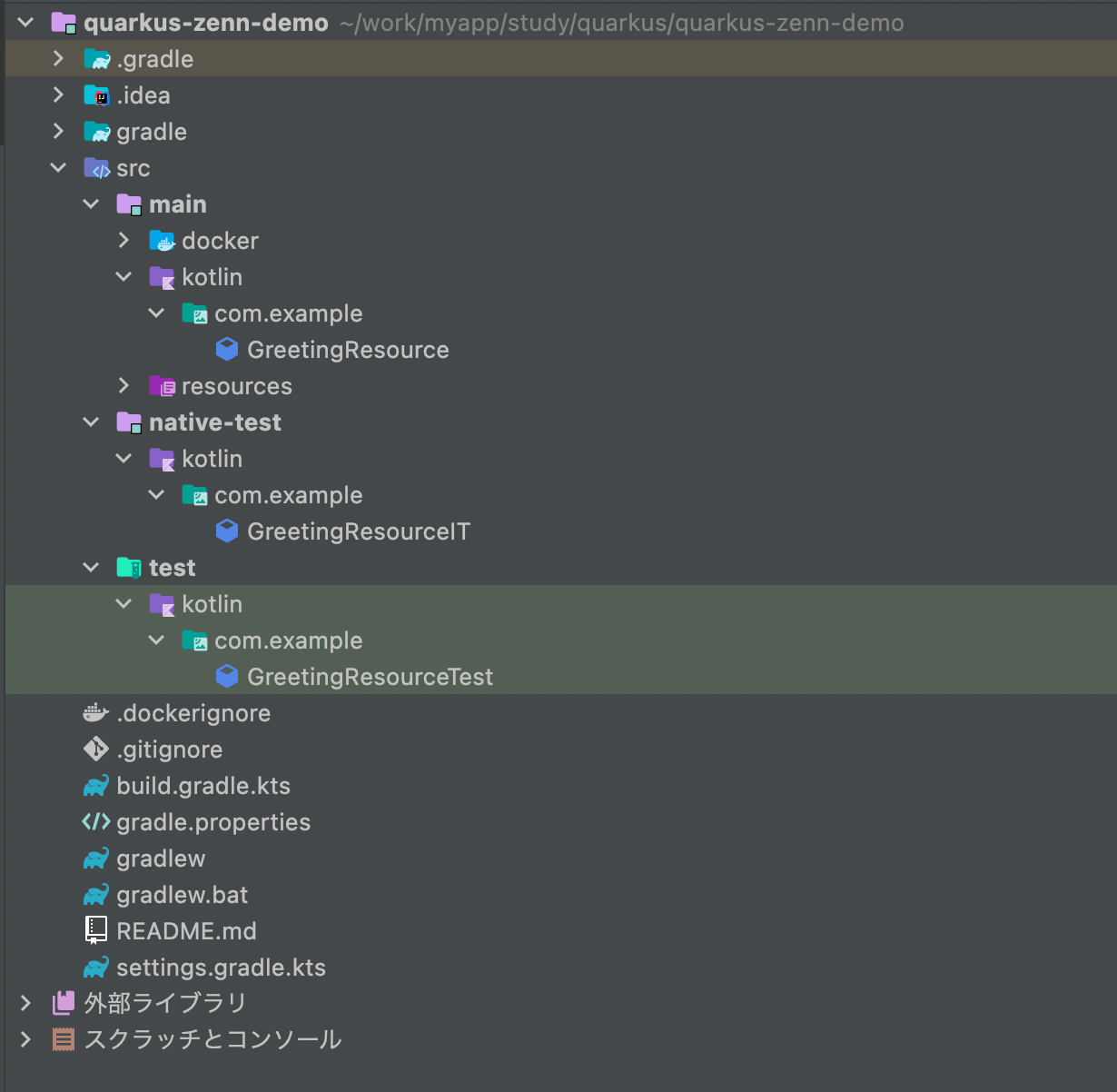The height and width of the screenshot is (1092, 1117).
Task: Click the スクラッチとコンソール icon
Action: (x=64, y=1039)
